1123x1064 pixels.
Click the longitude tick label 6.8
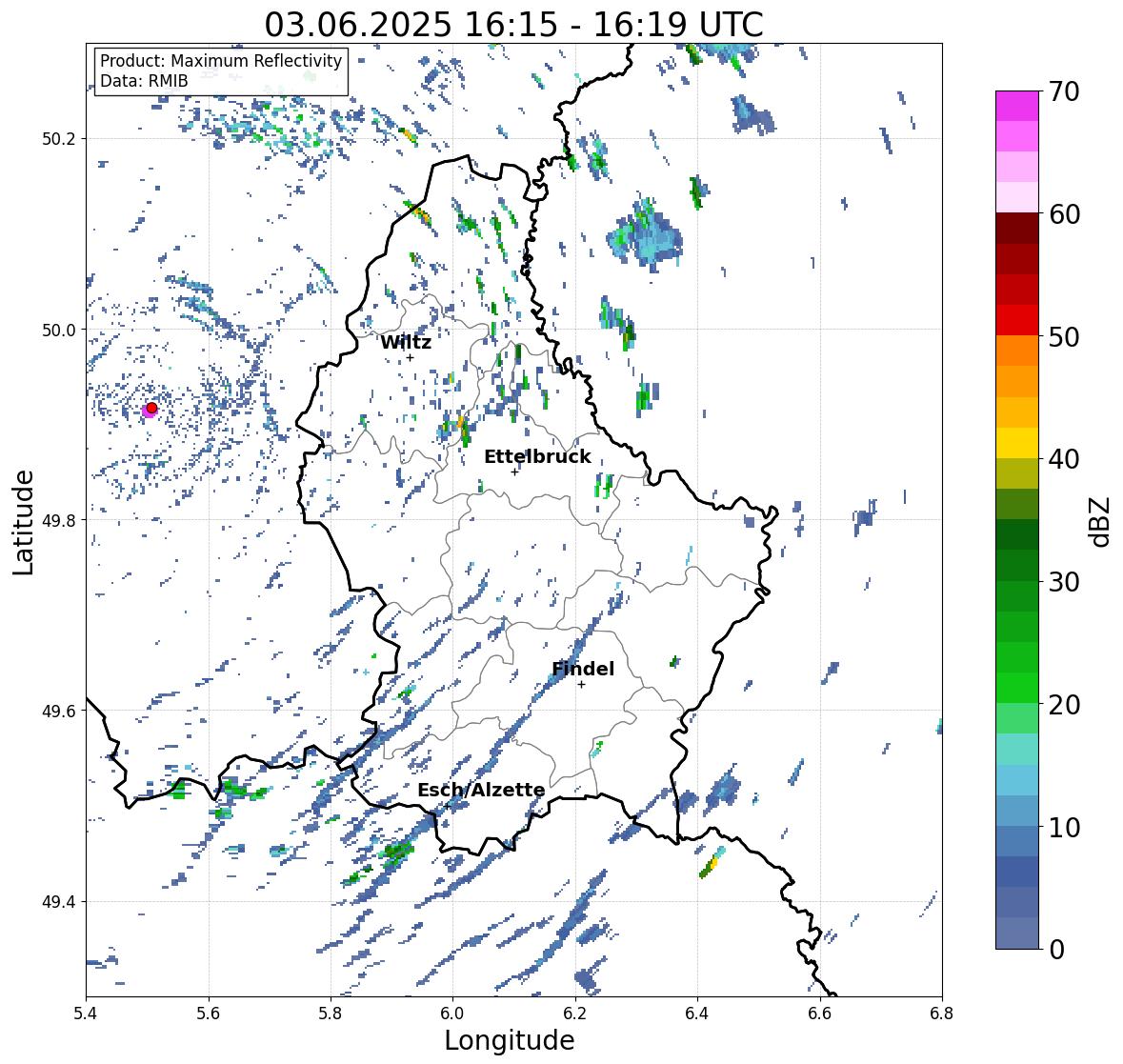(x=942, y=1014)
